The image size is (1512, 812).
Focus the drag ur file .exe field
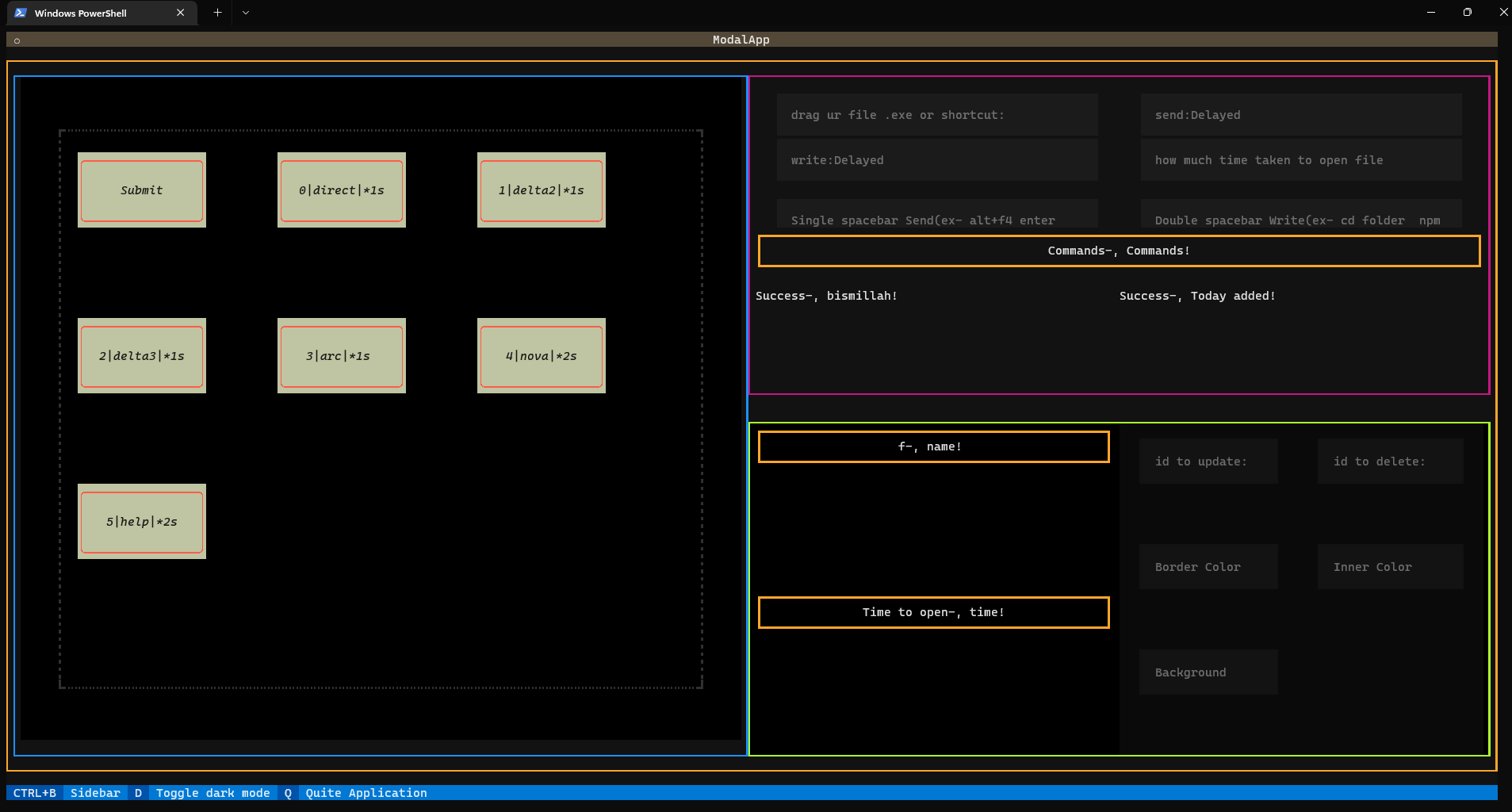click(936, 114)
